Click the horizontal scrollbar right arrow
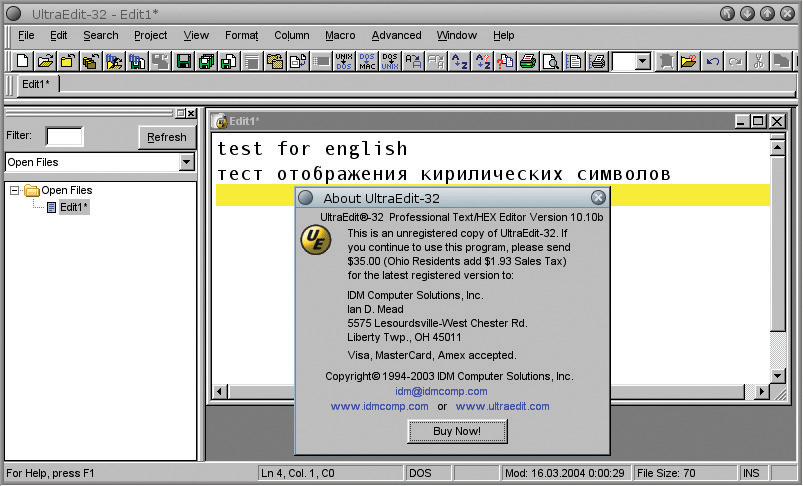 [762, 392]
